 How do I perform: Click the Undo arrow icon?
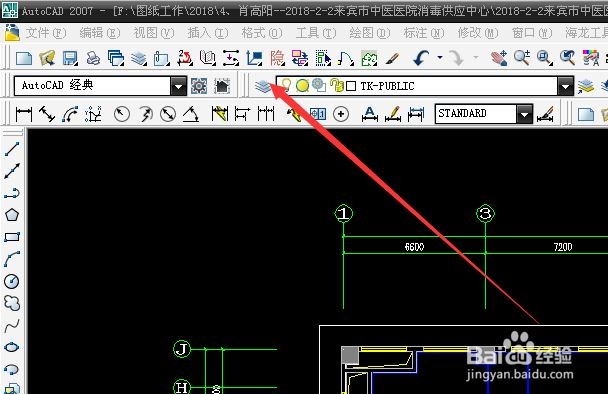point(421,58)
